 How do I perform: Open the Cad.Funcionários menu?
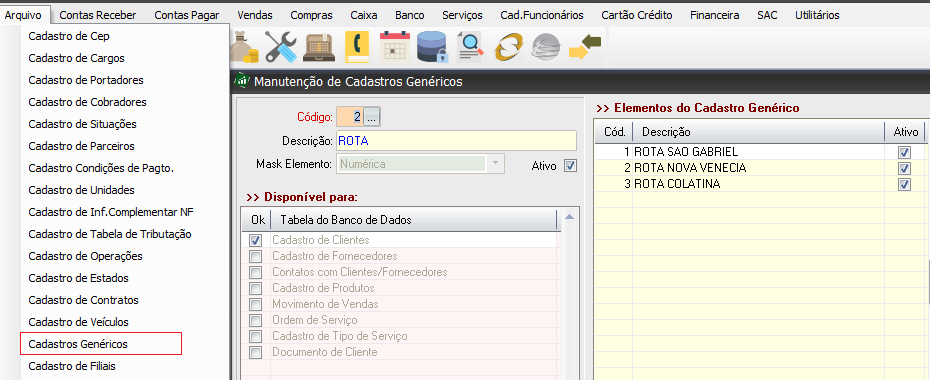[542, 15]
